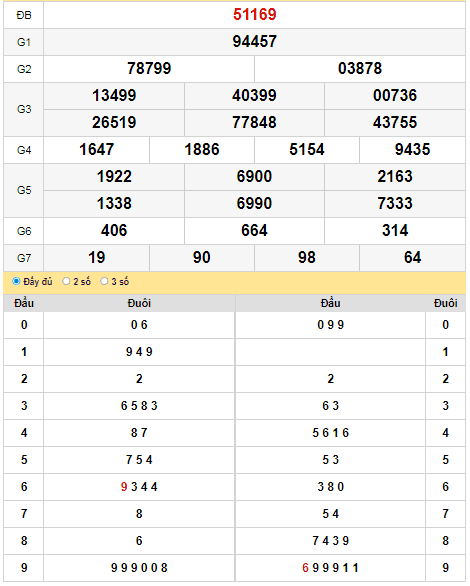Click the tail digits "6 5 8 3" cell

pos(139,405)
